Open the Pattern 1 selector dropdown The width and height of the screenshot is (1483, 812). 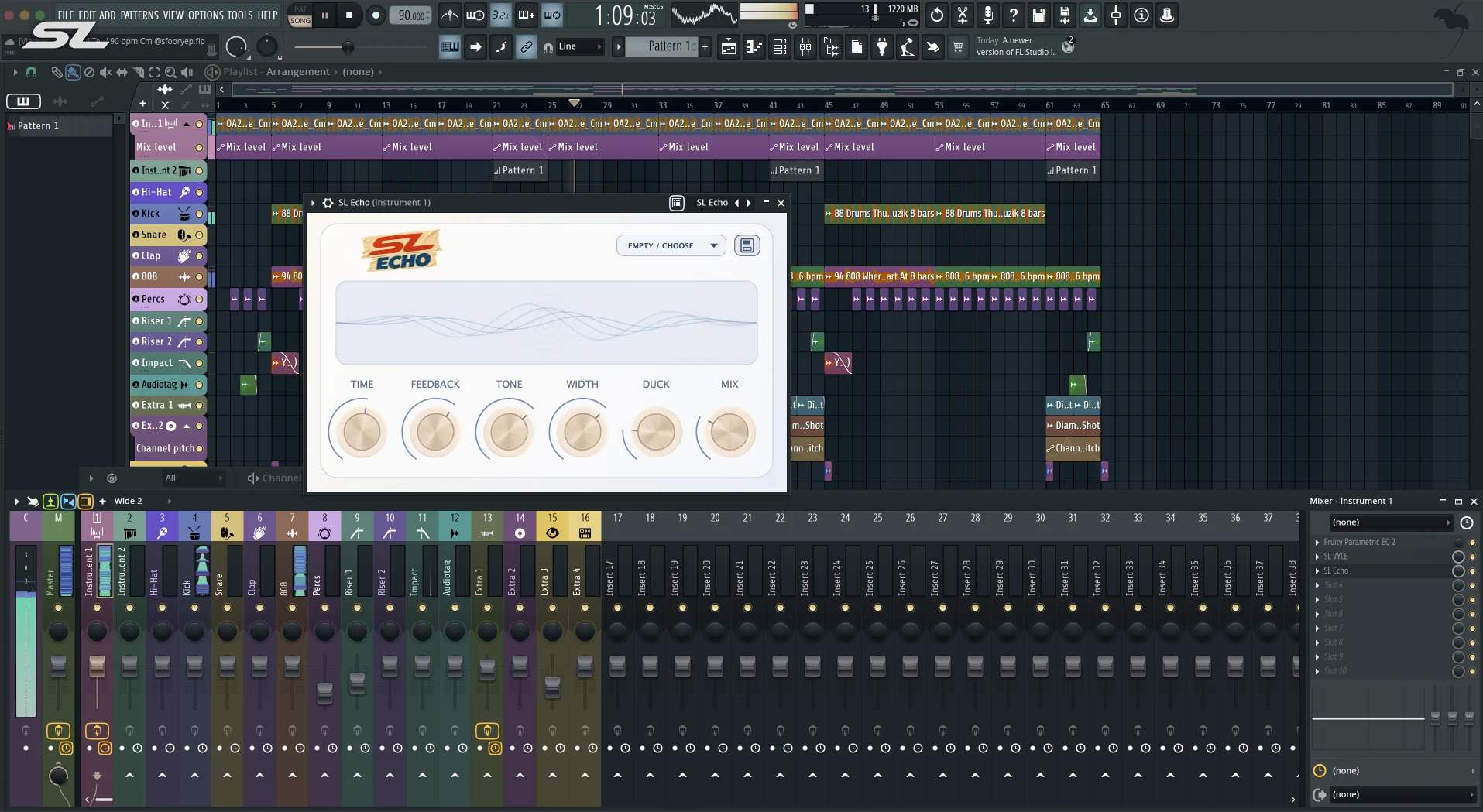point(661,46)
